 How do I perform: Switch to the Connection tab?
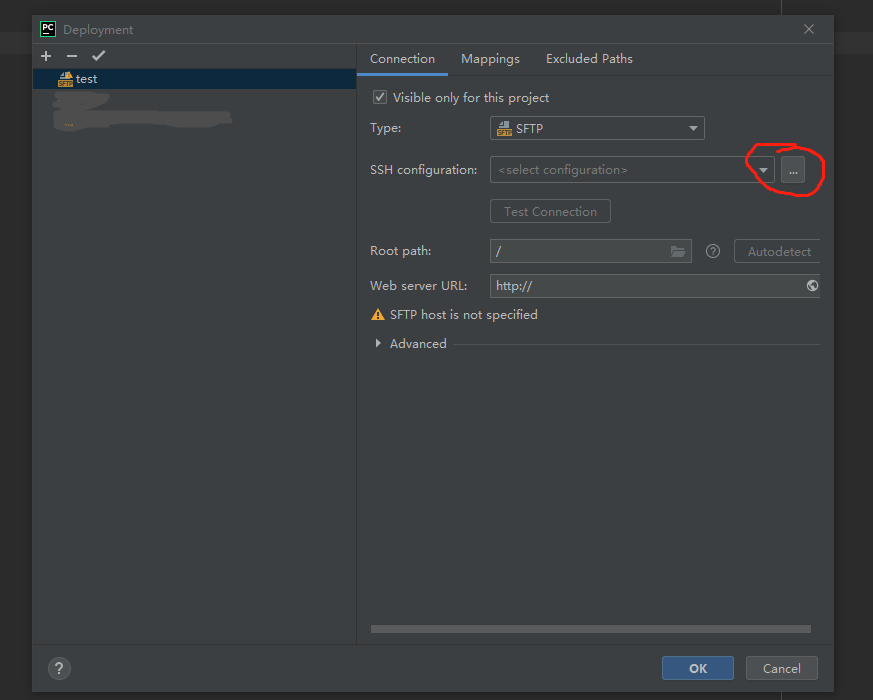(402, 59)
